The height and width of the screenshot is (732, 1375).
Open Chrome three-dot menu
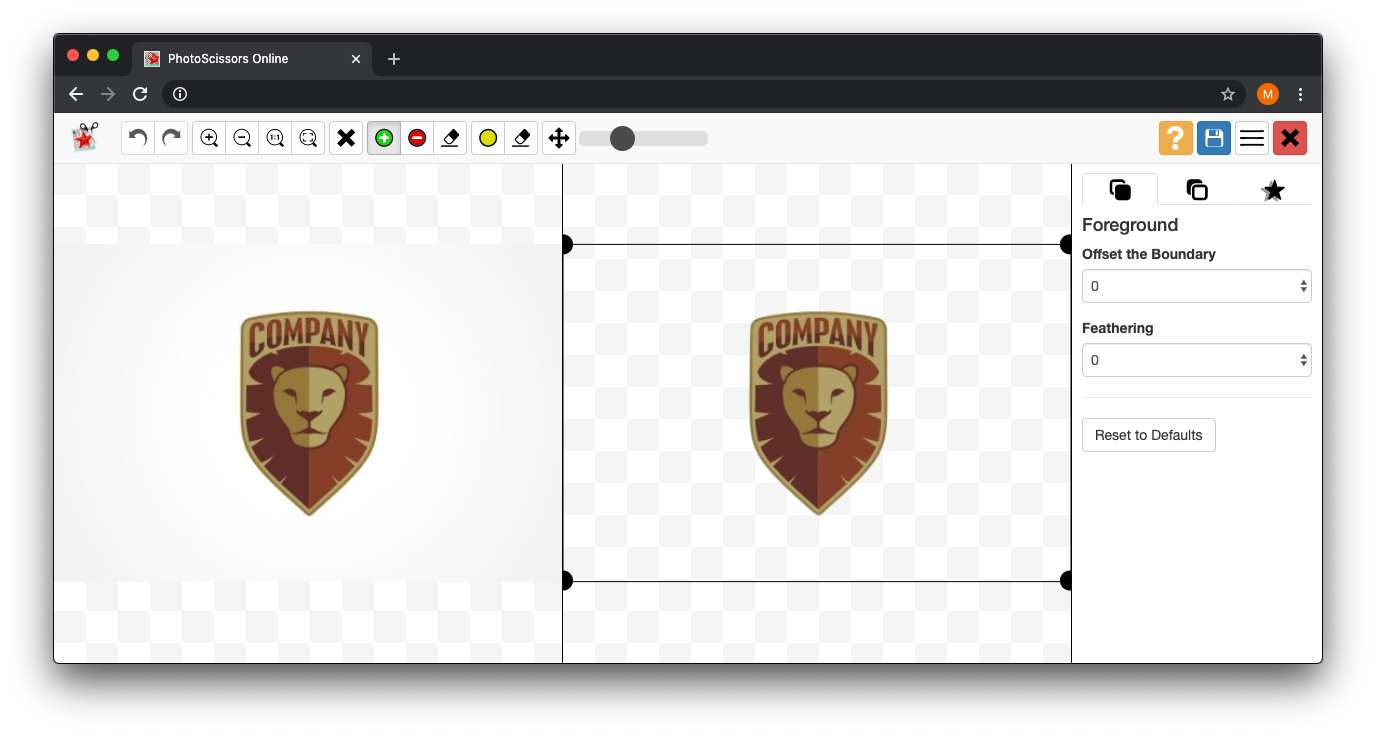coord(1300,94)
